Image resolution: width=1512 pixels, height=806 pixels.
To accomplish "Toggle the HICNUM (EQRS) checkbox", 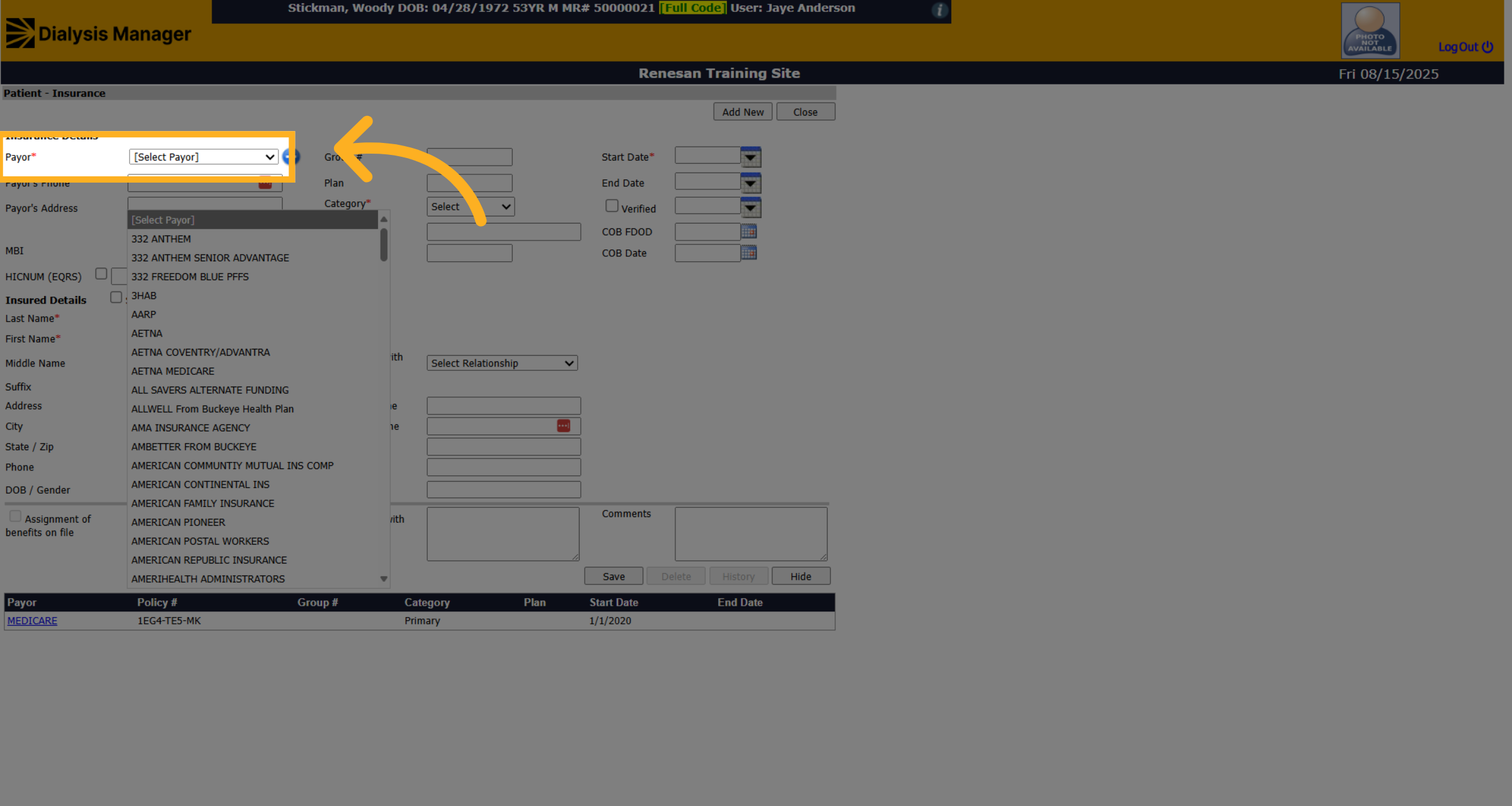I will click(x=101, y=274).
